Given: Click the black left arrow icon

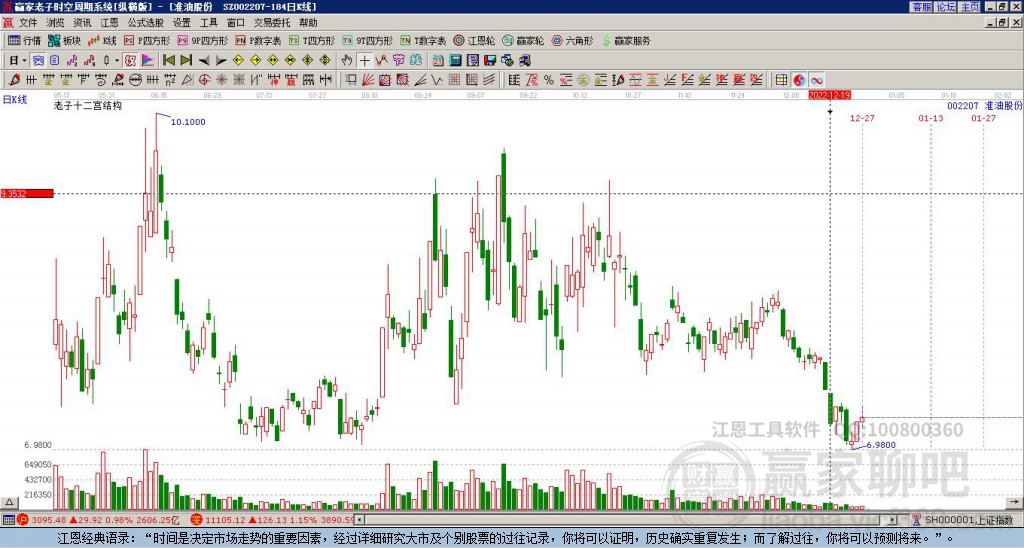Looking at the screenshot, I should click(x=204, y=61).
